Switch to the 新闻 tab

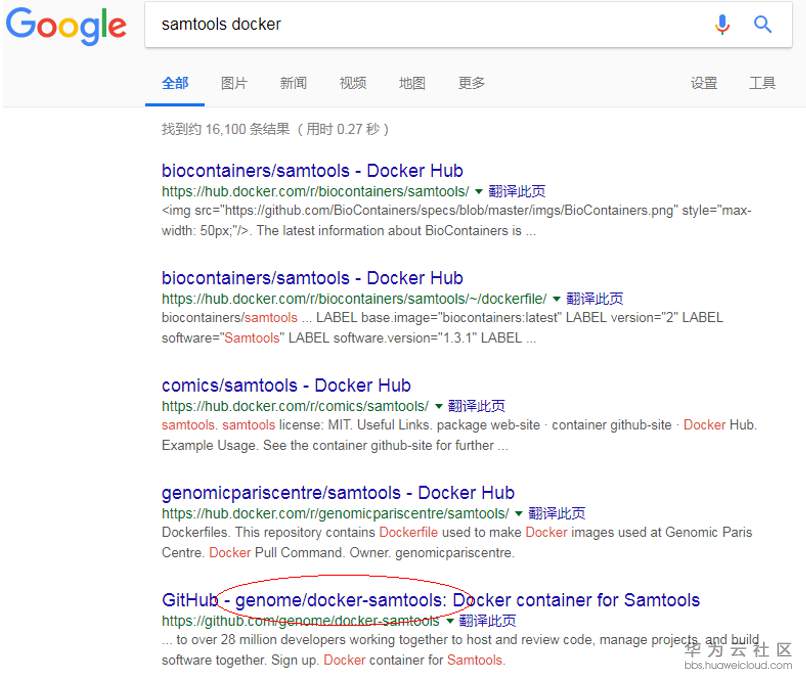pos(293,83)
